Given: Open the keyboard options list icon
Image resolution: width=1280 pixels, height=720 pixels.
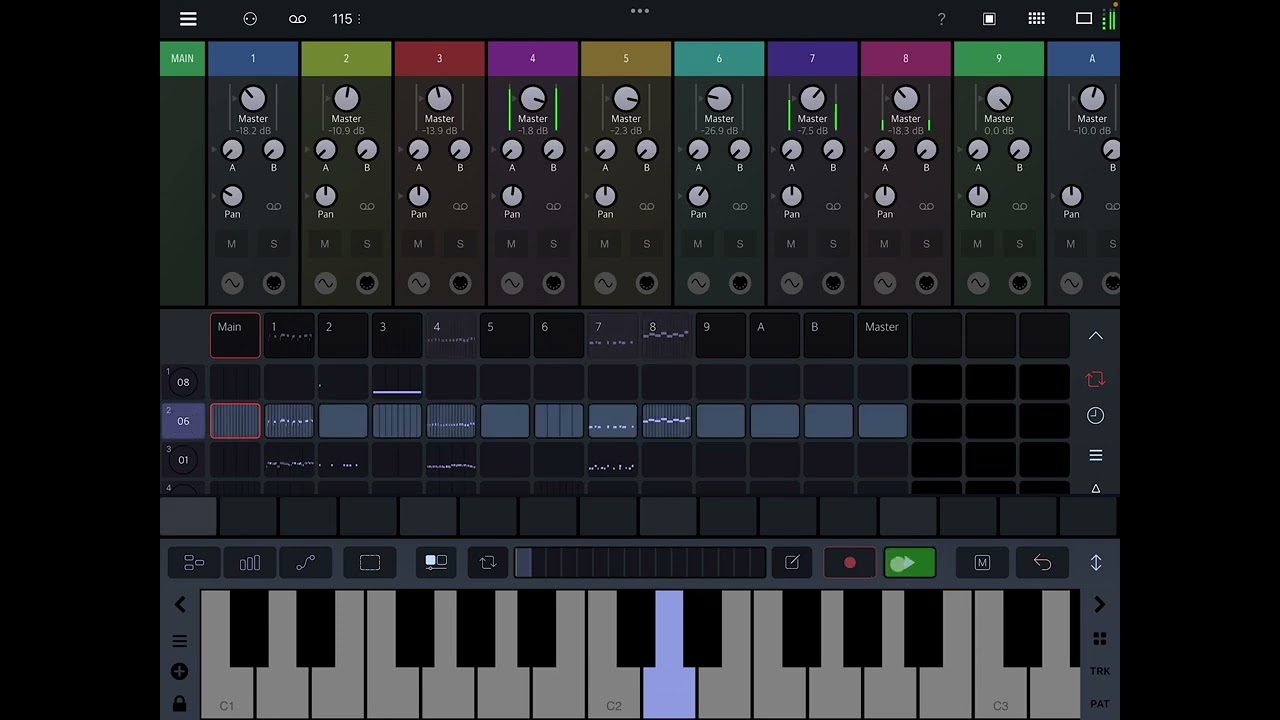Looking at the screenshot, I should (180, 641).
